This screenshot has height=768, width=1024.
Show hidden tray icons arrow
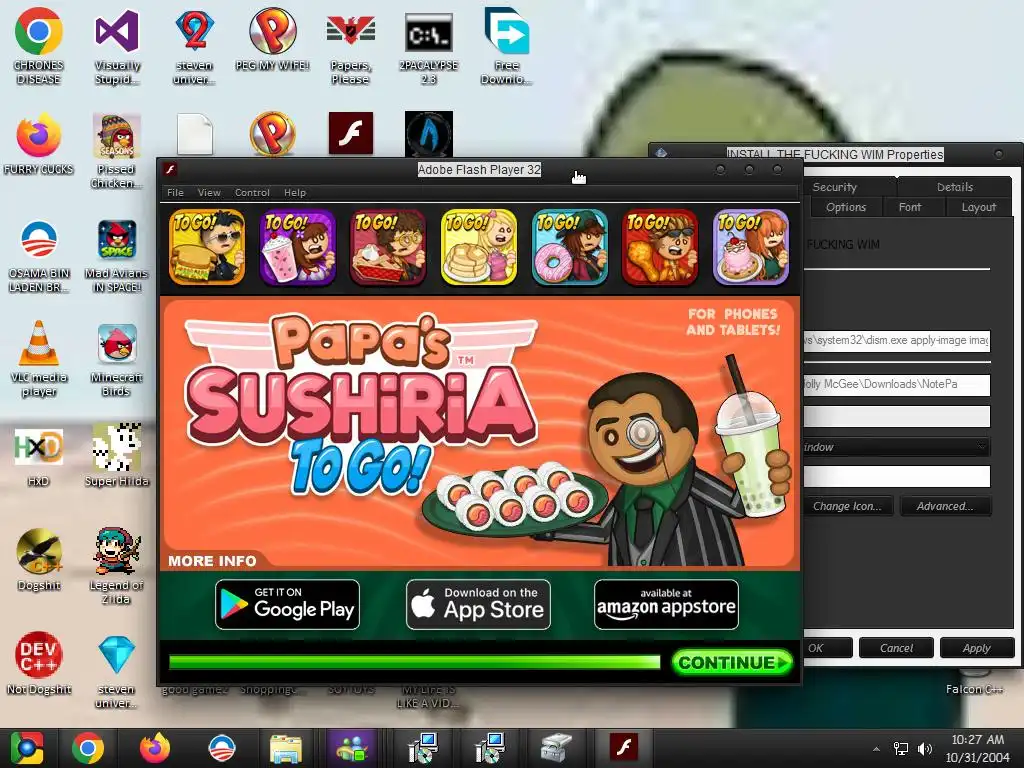click(876, 749)
